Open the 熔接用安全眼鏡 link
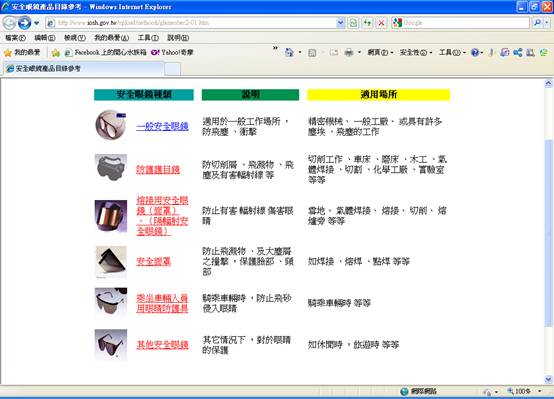This screenshot has width=554, height=399. click(x=162, y=216)
